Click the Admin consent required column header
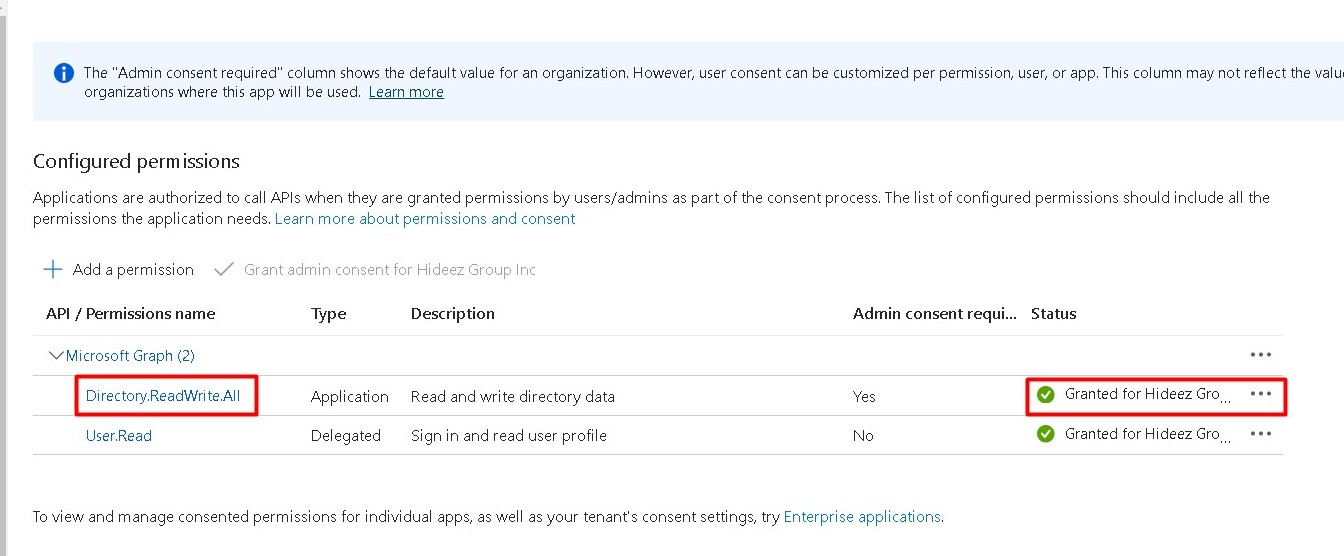 click(x=934, y=314)
